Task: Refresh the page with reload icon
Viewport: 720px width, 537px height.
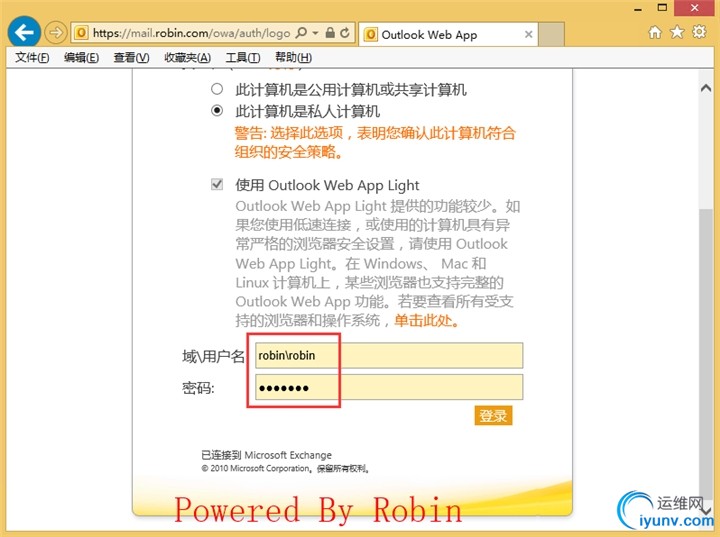Action: (344, 33)
